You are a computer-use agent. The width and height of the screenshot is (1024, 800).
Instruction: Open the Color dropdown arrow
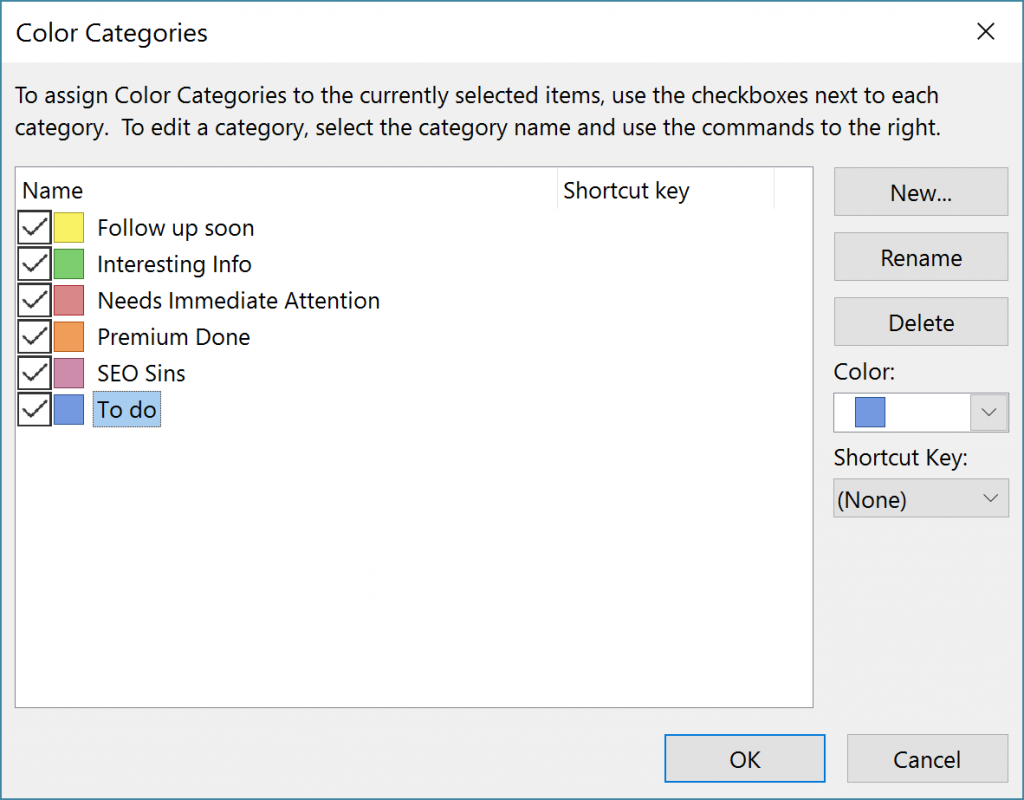[x=989, y=412]
